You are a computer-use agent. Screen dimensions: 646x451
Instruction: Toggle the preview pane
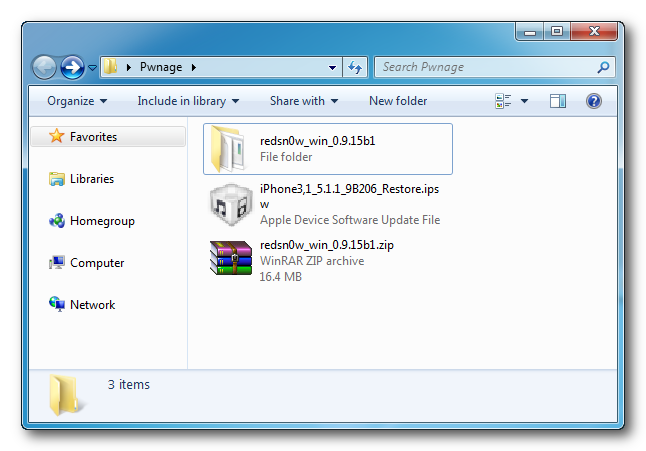[x=558, y=101]
